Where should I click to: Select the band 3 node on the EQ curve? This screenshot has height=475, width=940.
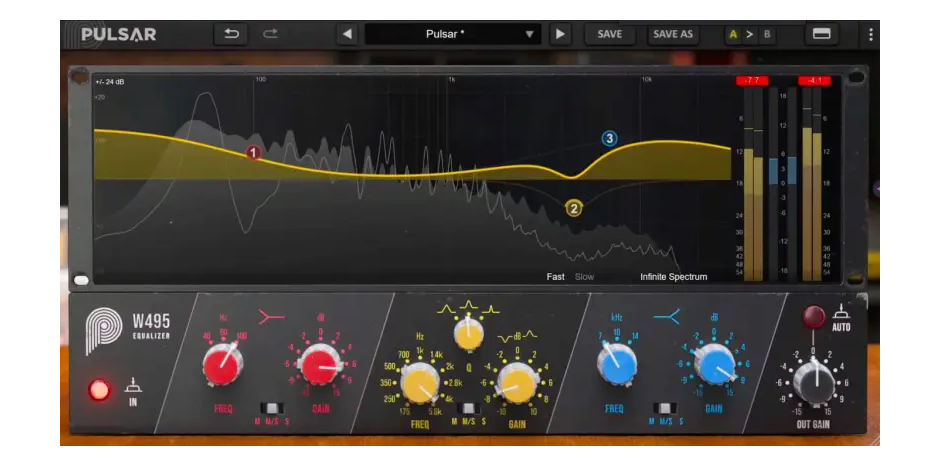tap(609, 139)
